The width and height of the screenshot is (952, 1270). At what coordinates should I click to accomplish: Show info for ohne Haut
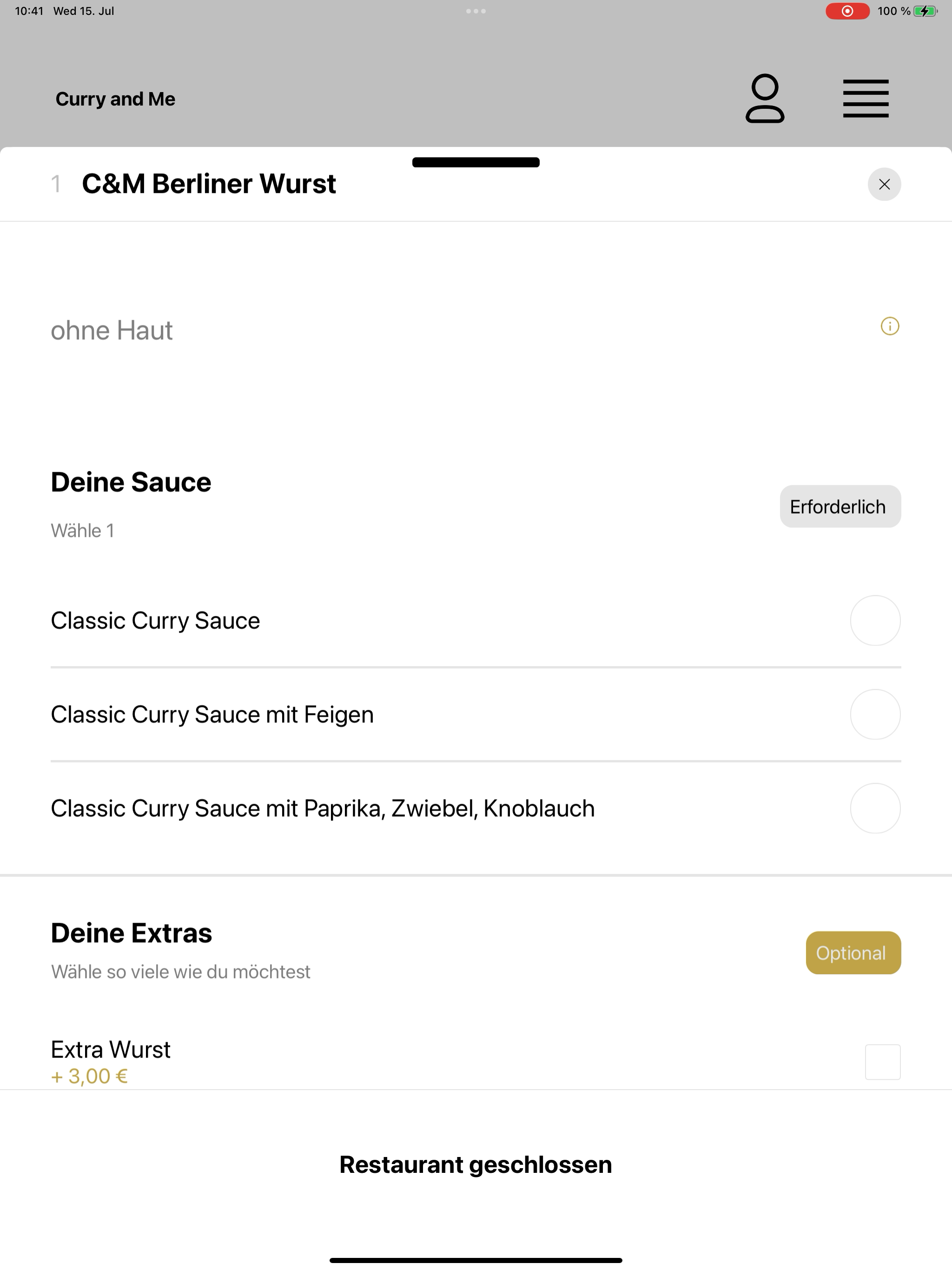pyautogui.click(x=889, y=326)
